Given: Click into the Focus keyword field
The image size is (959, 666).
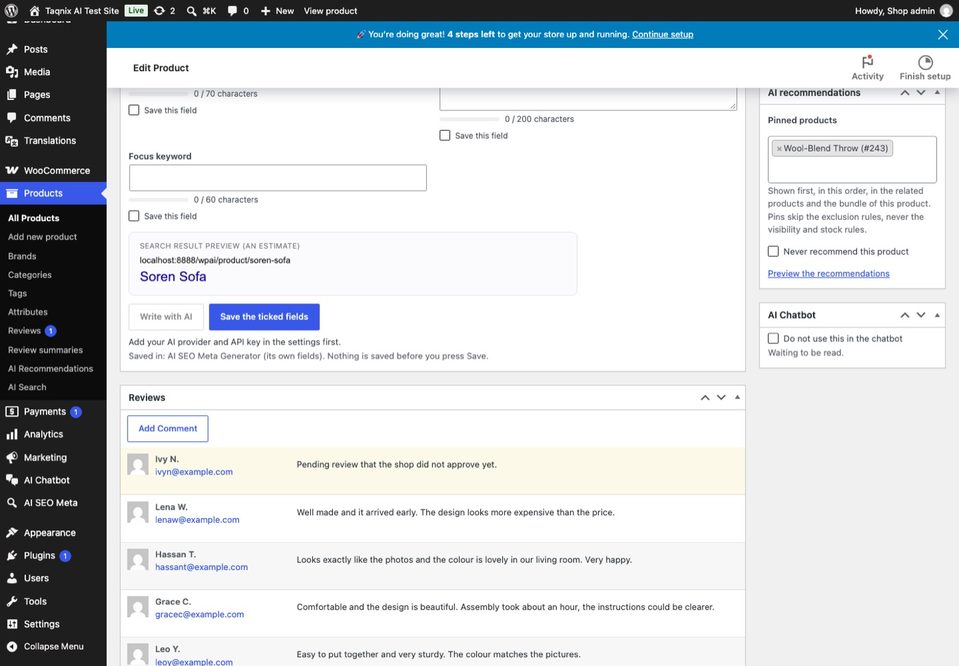Looking at the screenshot, I should click(x=278, y=178).
